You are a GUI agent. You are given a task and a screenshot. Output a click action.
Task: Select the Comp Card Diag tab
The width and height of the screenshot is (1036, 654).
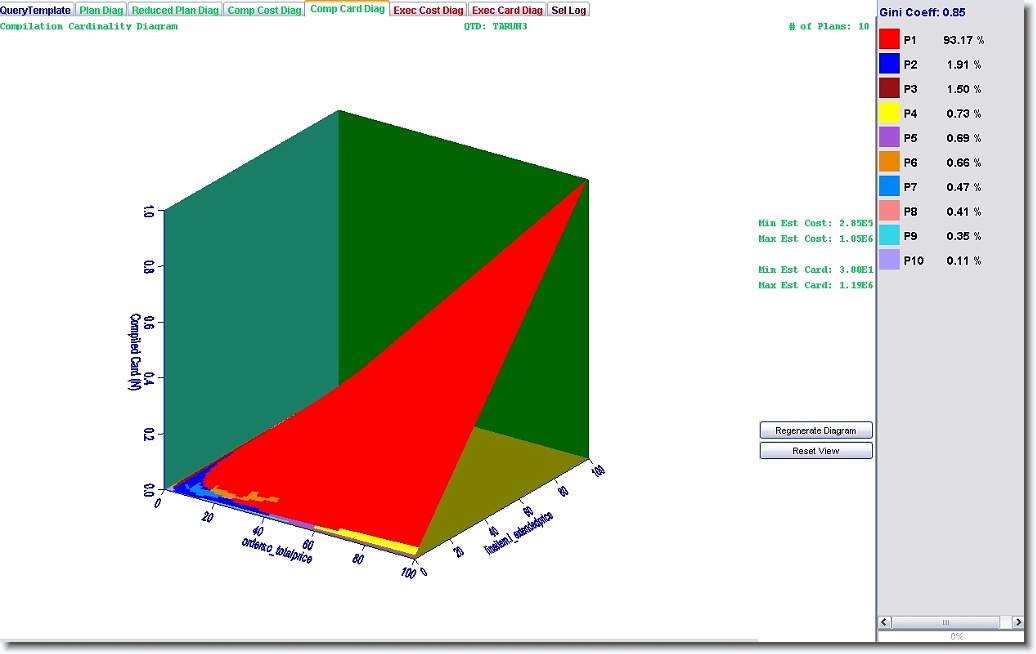click(x=347, y=9)
